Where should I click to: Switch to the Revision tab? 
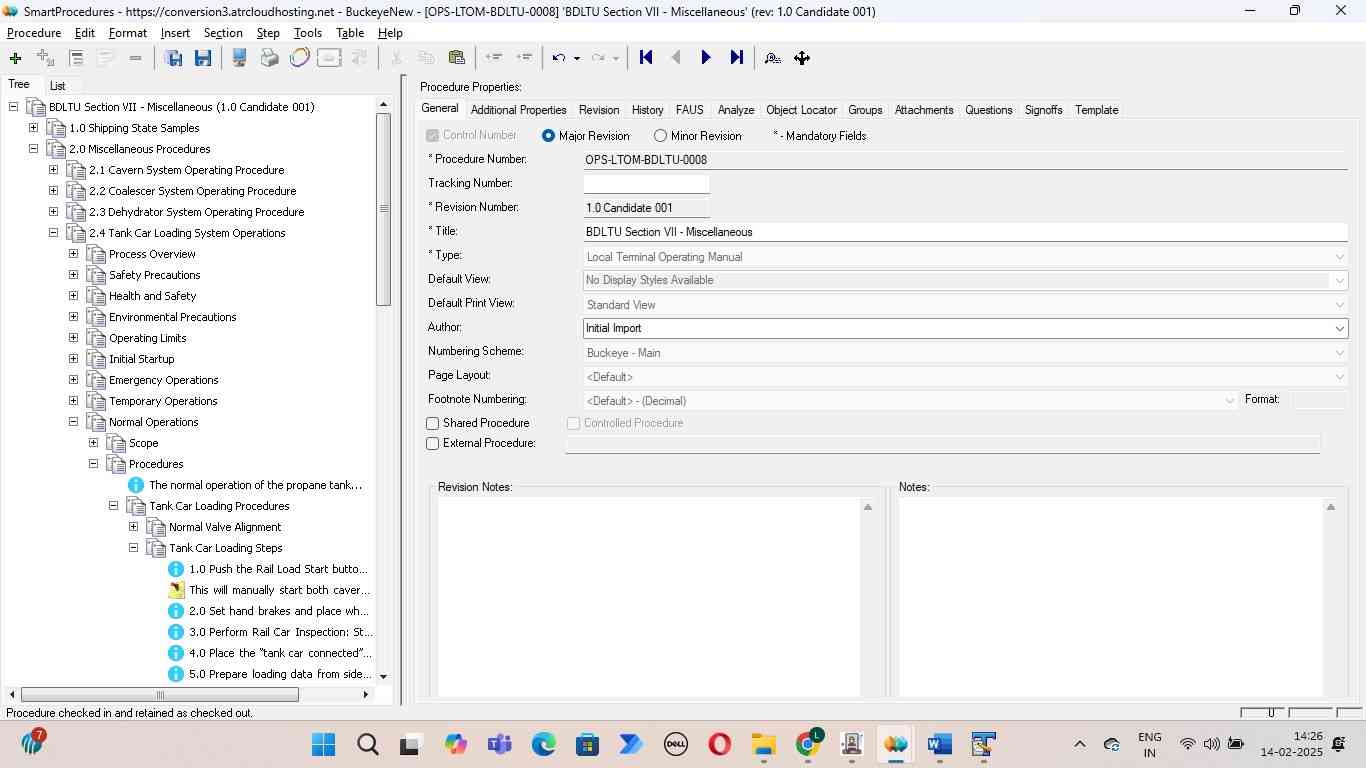pyautogui.click(x=599, y=110)
